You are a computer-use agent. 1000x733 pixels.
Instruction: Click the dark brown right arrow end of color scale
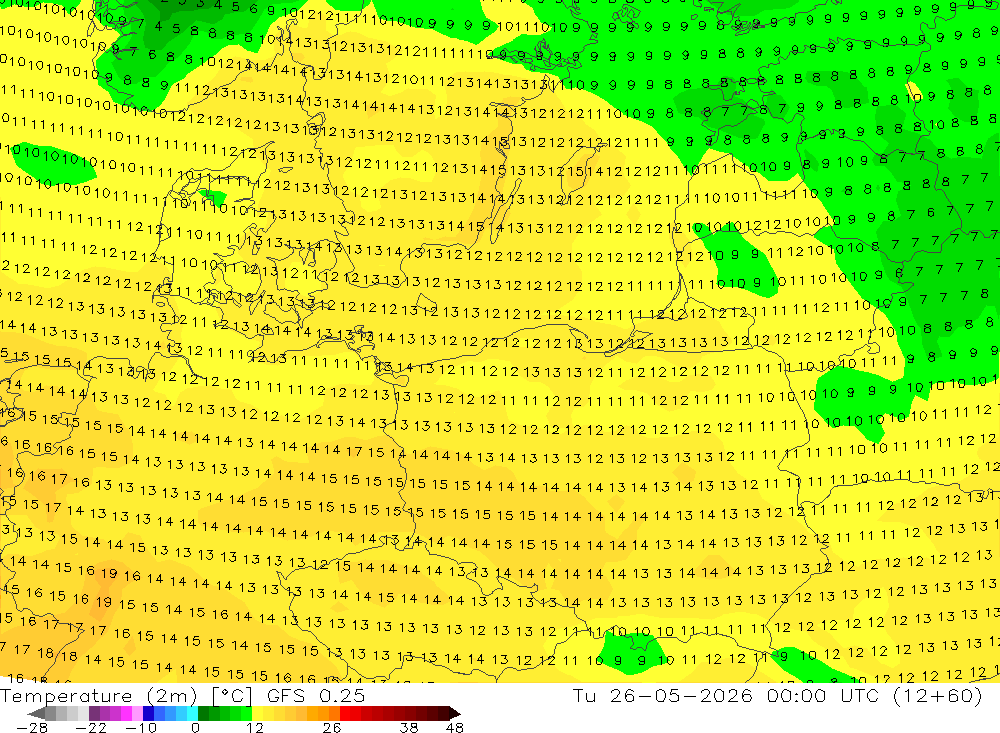(453, 713)
